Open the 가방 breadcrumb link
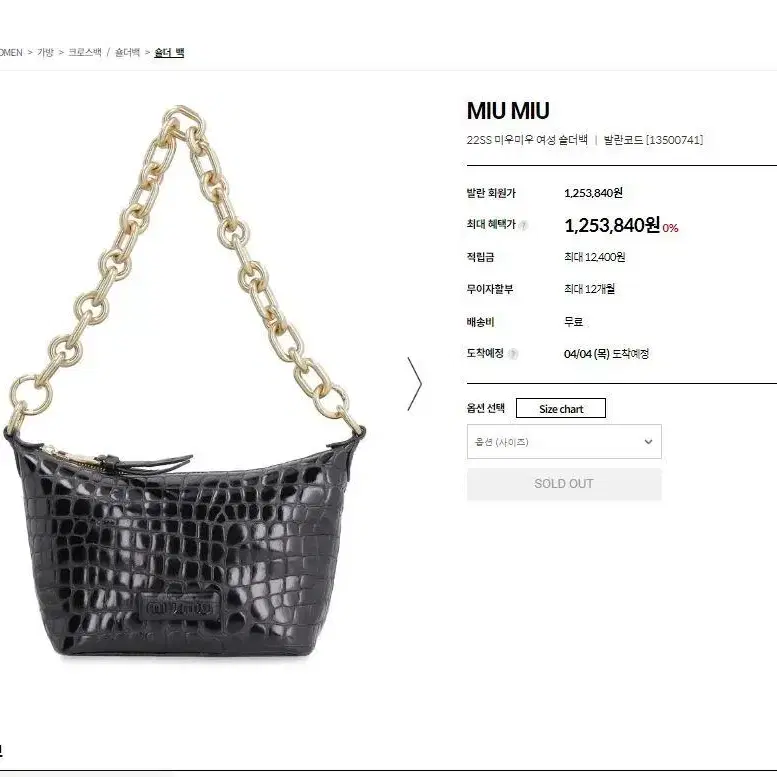 [x=46, y=53]
